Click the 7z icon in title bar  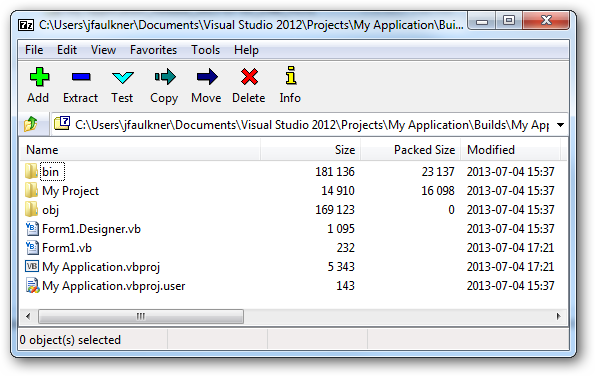coord(26,25)
